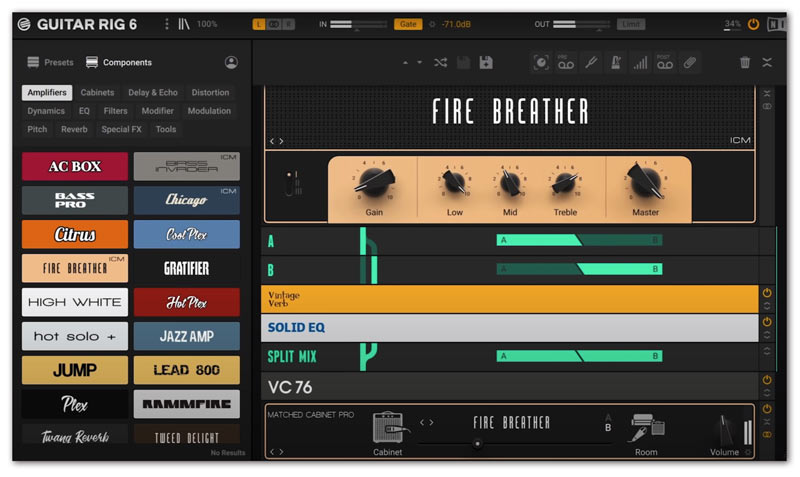This screenshot has width=800, height=477.
Task: Select the Rammfire amplifier
Action: [x=187, y=404]
